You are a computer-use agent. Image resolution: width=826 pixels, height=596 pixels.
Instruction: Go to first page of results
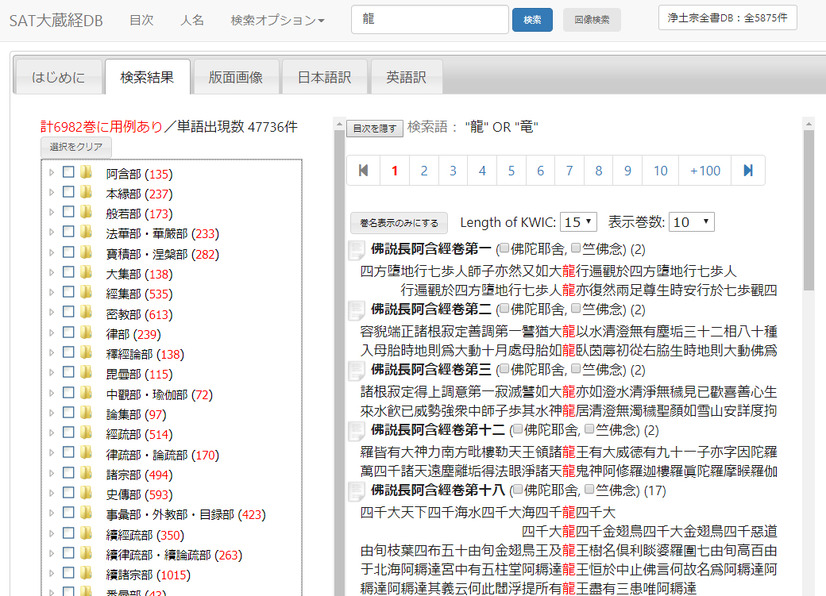tap(363, 171)
